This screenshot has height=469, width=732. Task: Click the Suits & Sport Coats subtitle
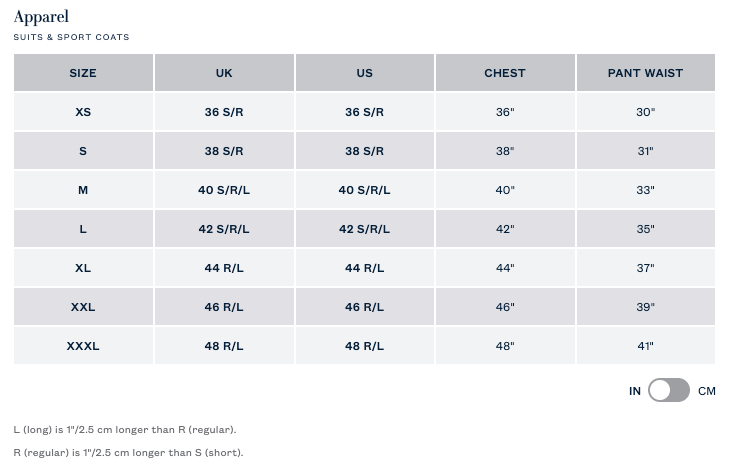pos(71,37)
